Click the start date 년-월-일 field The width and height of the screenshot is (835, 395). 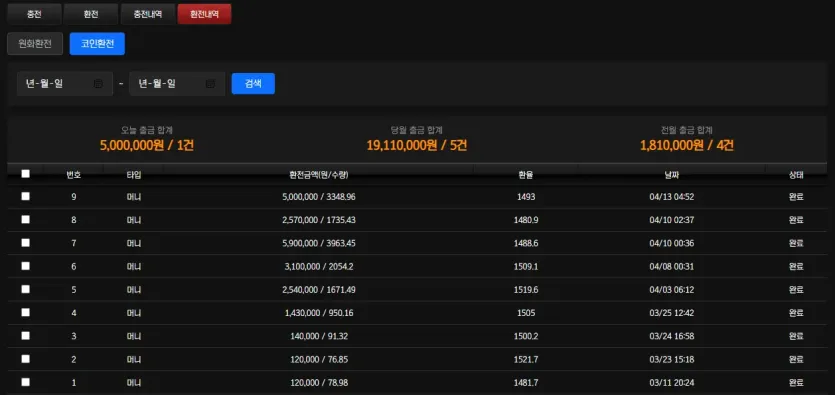[x=65, y=84]
